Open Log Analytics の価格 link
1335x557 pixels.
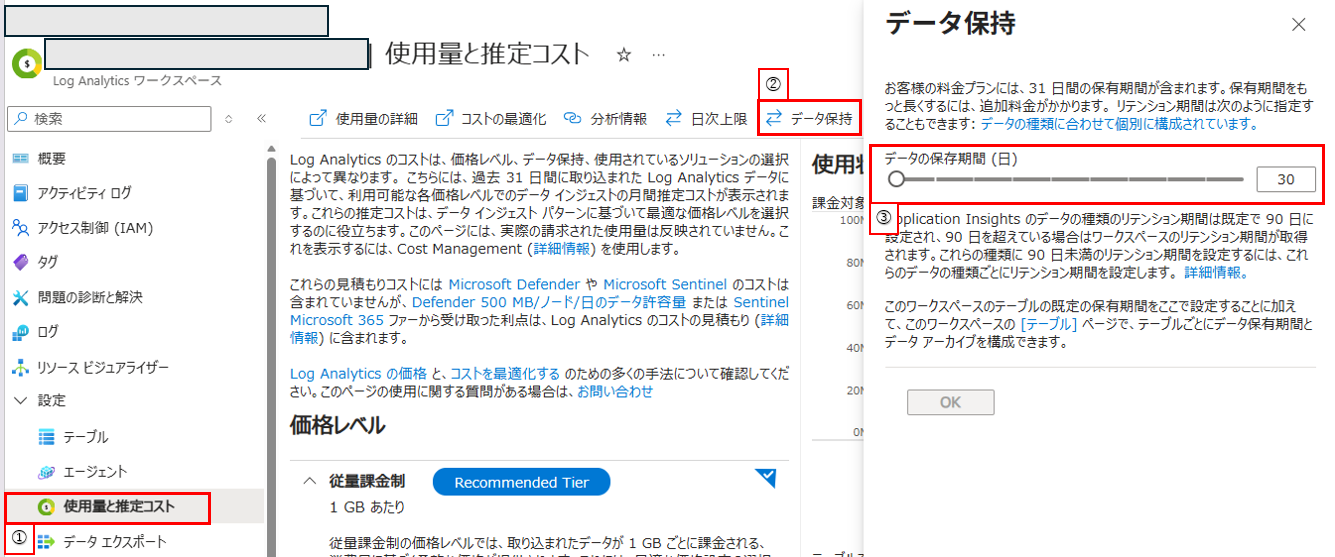coord(358,374)
